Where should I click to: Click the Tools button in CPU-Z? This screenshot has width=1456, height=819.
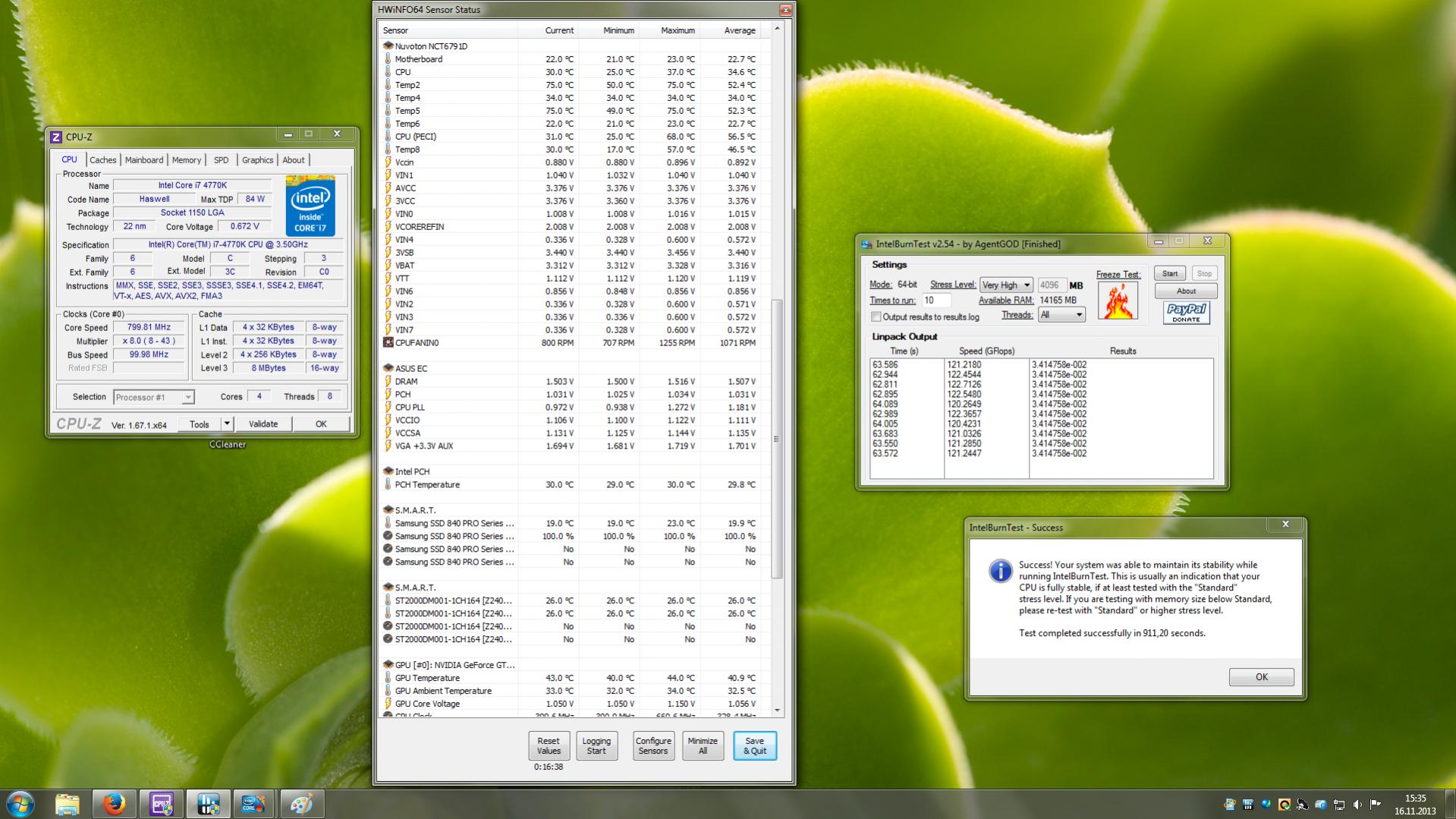click(200, 424)
